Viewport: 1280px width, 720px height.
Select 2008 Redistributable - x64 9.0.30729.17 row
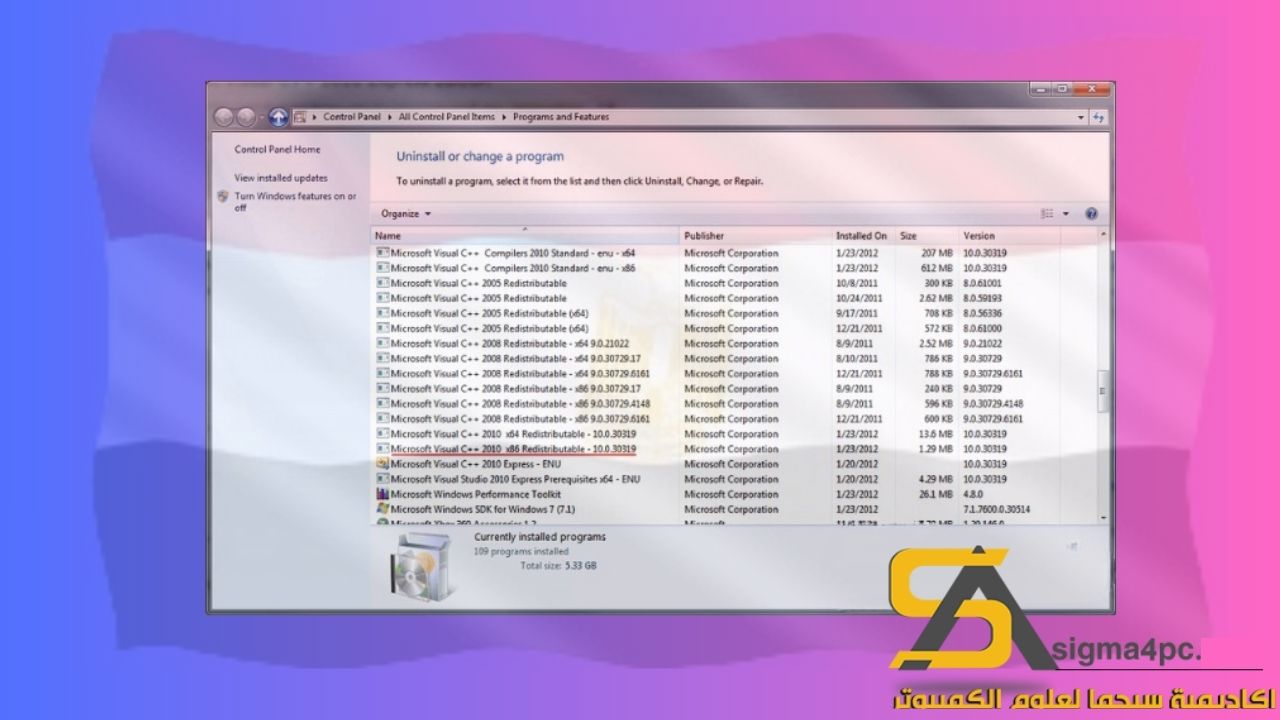pos(515,358)
